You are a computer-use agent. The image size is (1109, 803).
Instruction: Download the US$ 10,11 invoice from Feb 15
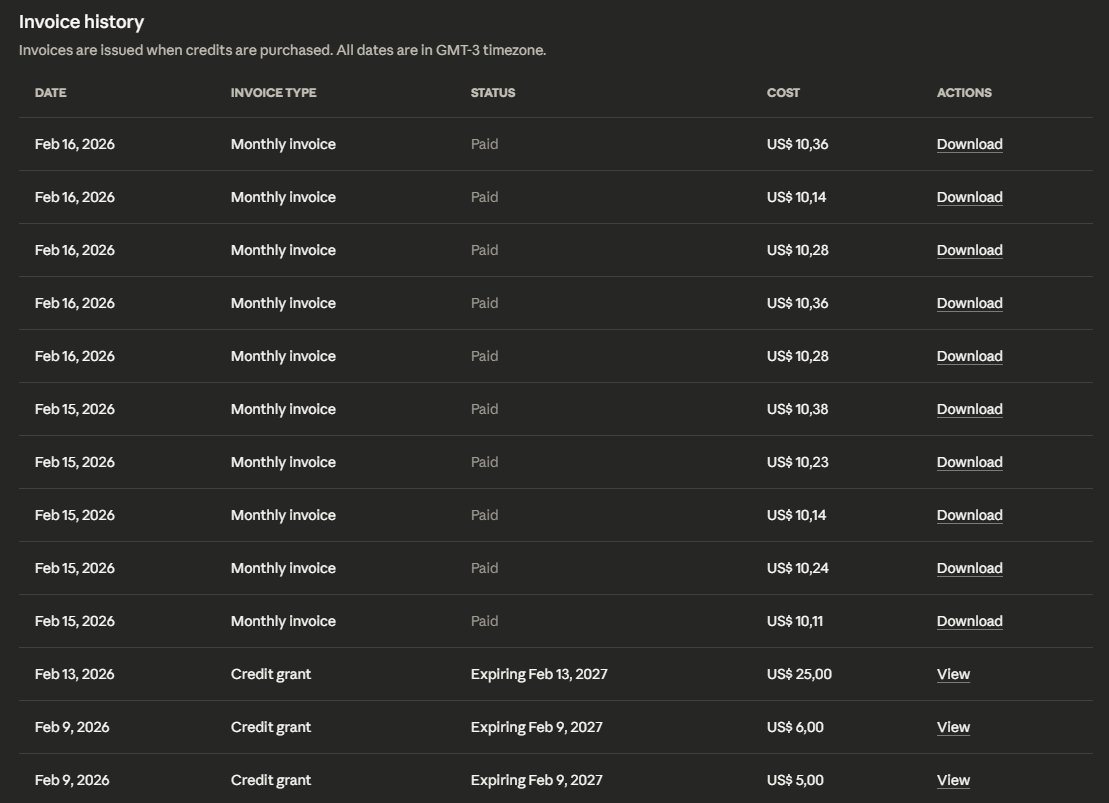tap(969, 621)
